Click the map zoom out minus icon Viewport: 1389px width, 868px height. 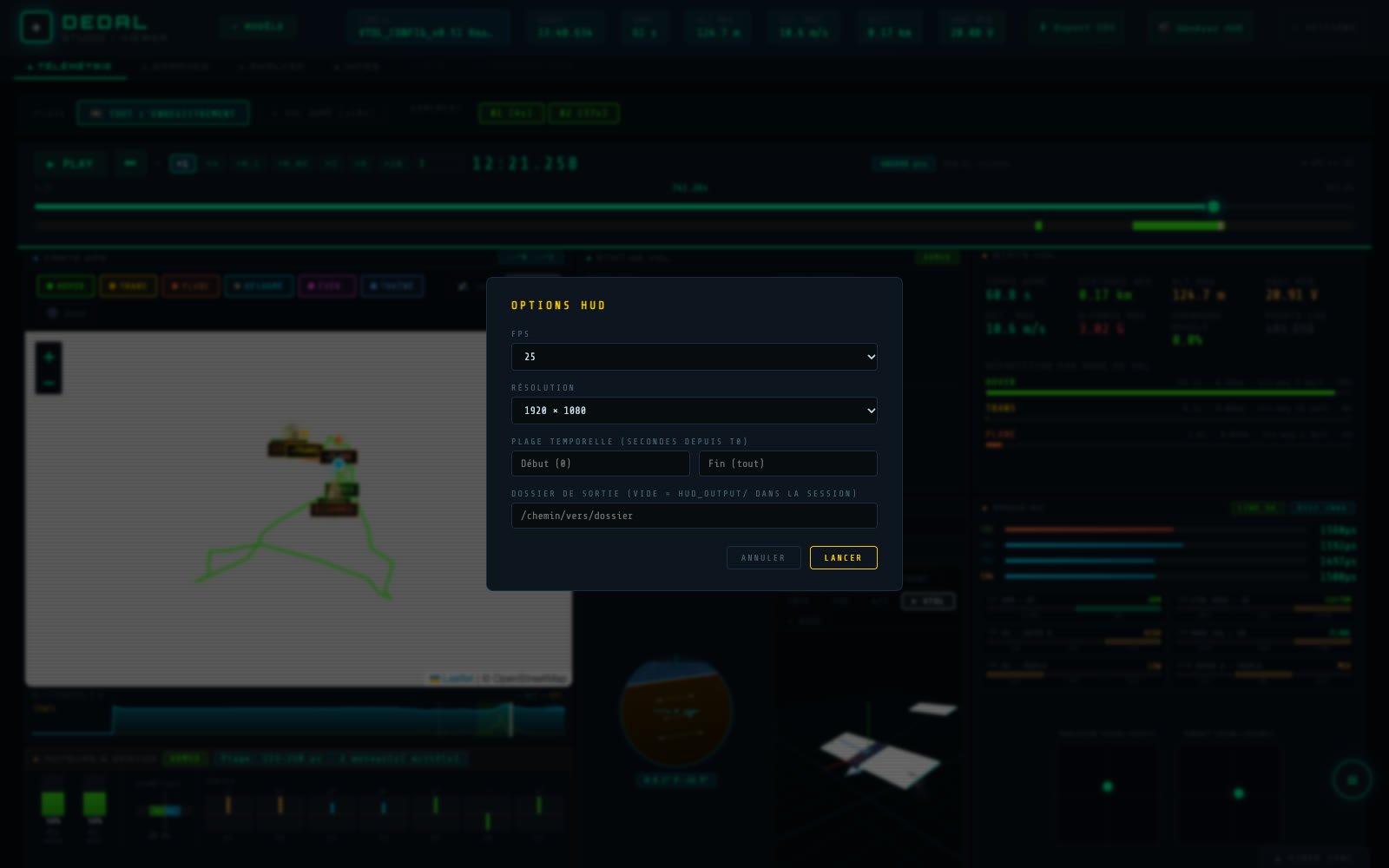49,382
